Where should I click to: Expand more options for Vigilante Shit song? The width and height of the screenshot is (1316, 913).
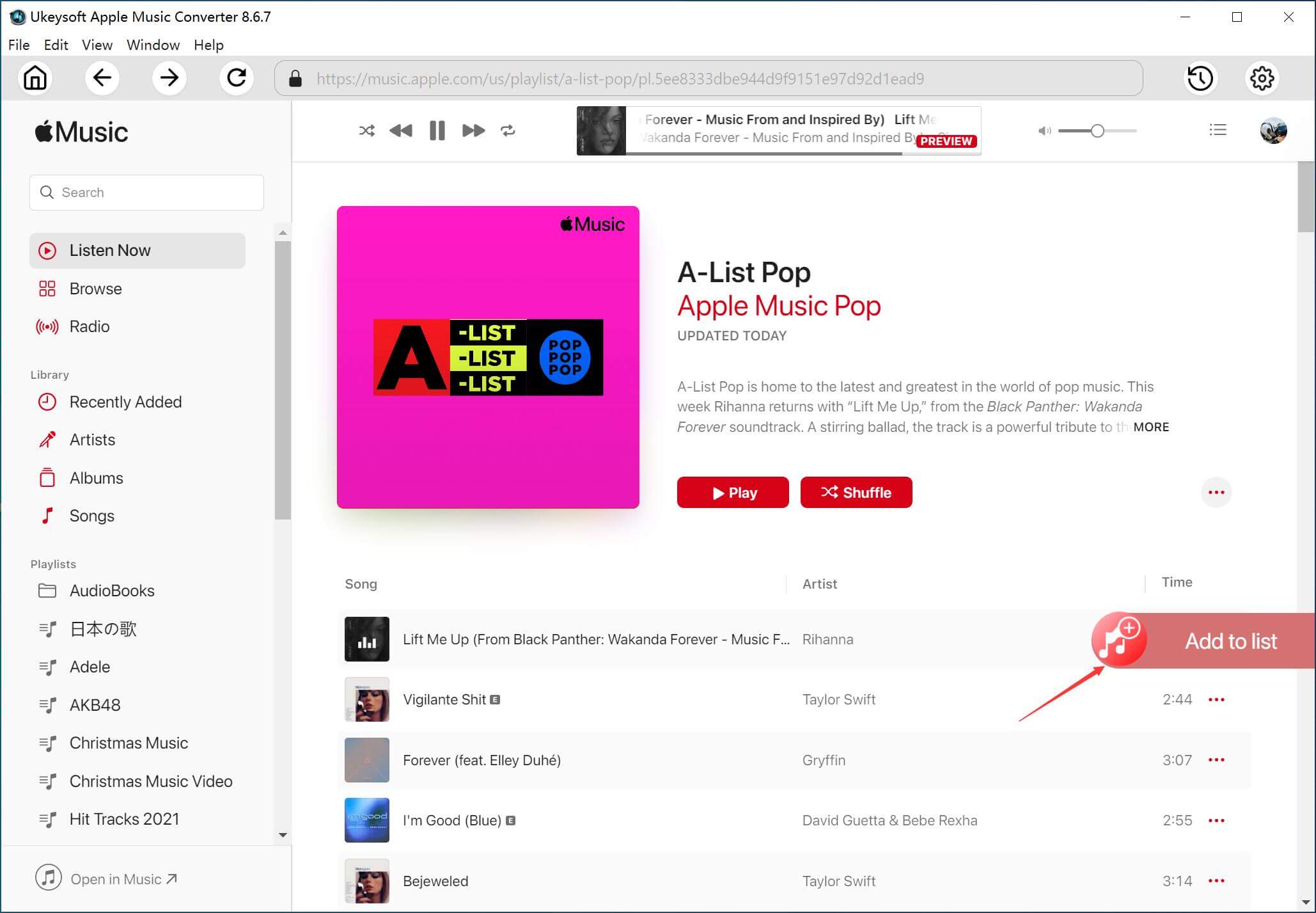[1216, 698]
